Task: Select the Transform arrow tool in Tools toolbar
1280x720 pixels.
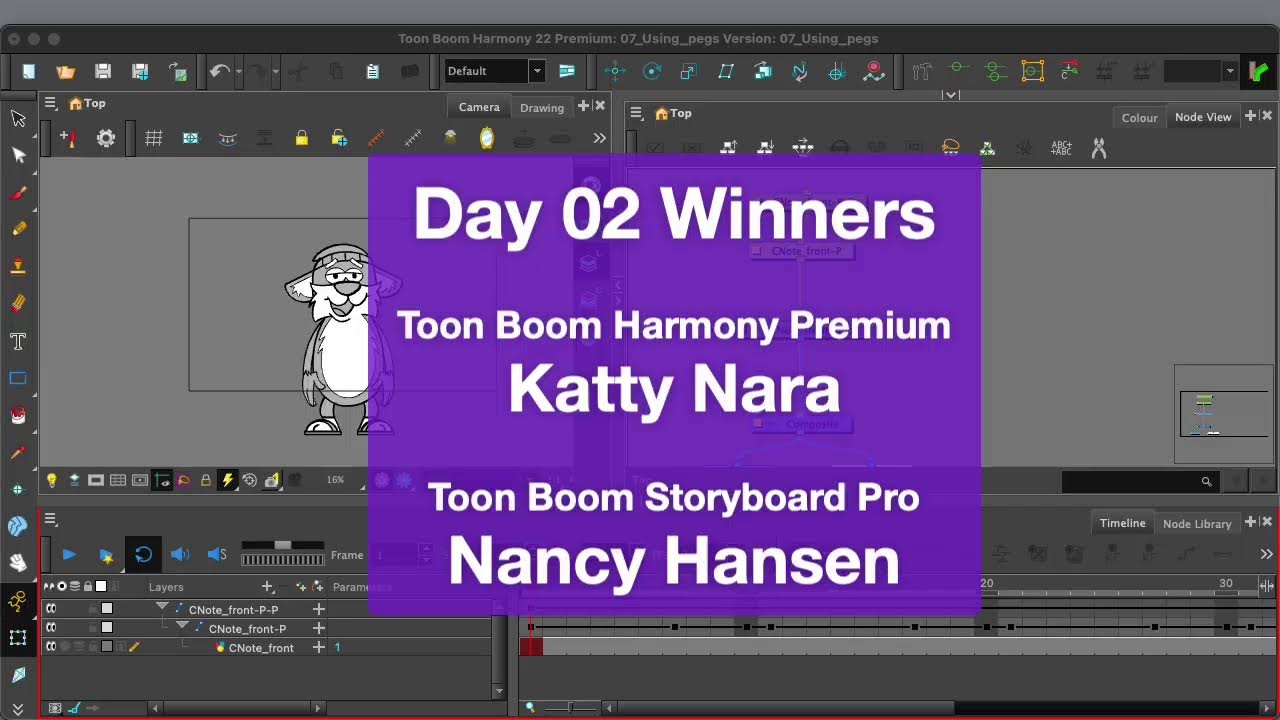Action: tap(18, 118)
